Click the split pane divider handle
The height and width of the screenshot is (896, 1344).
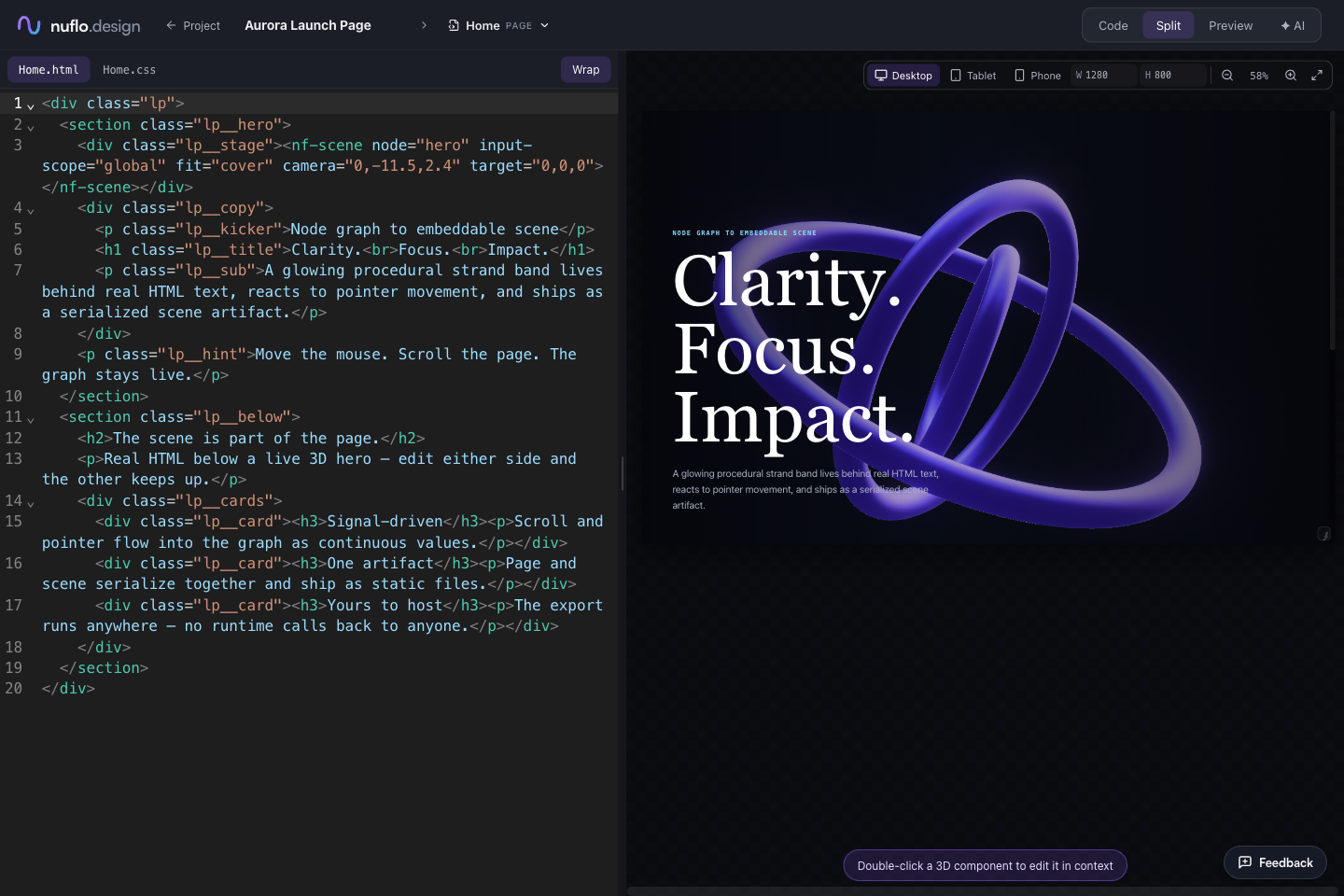(623, 473)
